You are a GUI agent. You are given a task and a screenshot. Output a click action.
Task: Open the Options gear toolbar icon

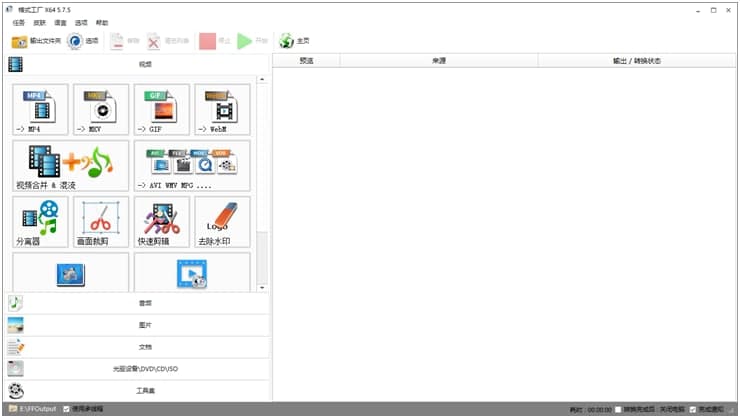(75, 41)
